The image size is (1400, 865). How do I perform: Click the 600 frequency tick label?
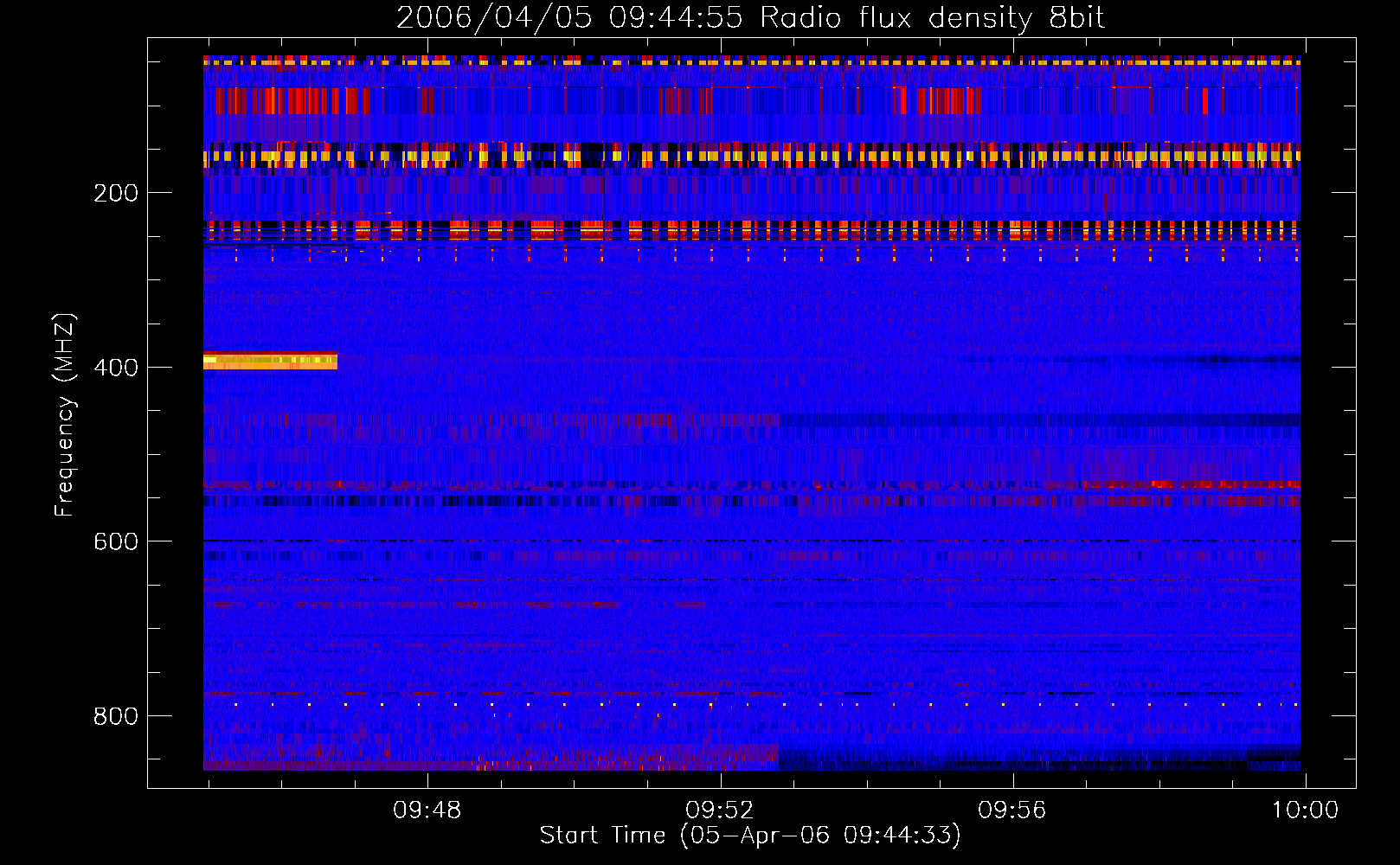tap(116, 541)
